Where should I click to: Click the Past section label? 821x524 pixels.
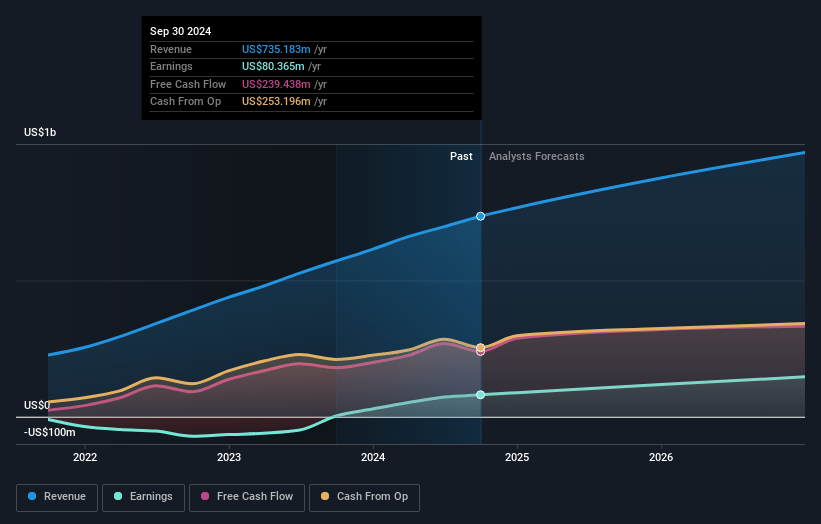(461, 157)
